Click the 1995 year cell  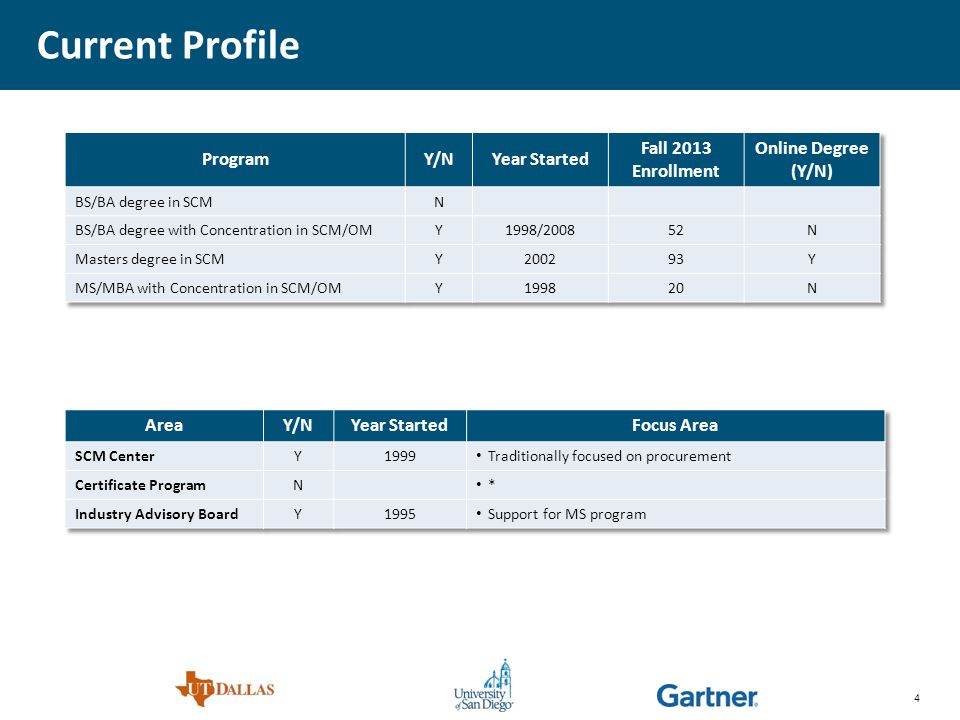[x=400, y=514]
